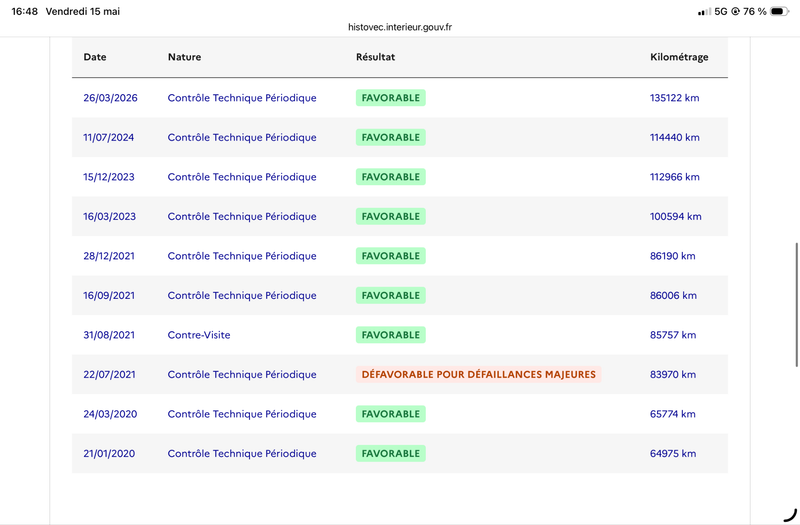The width and height of the screenshot is (800, 525).
Task: Click the 83970 km mileage value
Action: click(x=673, y=374)
